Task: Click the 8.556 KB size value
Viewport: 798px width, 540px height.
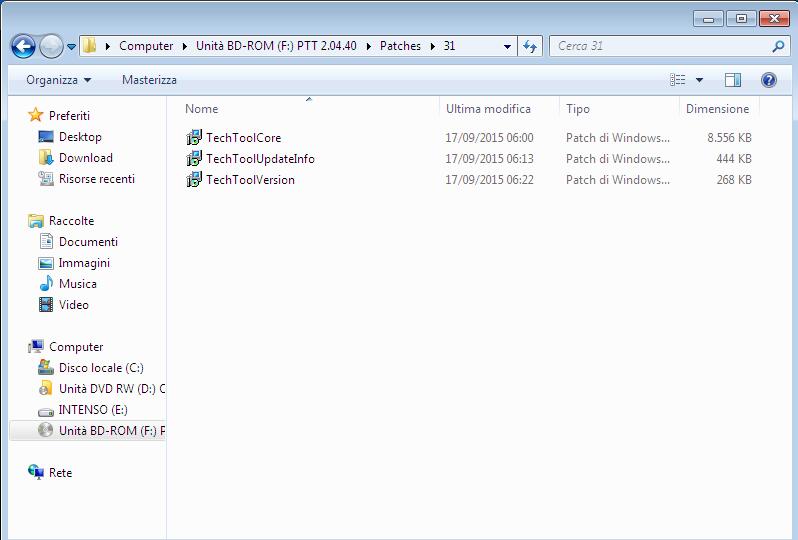Action: (x=729, y=138)
